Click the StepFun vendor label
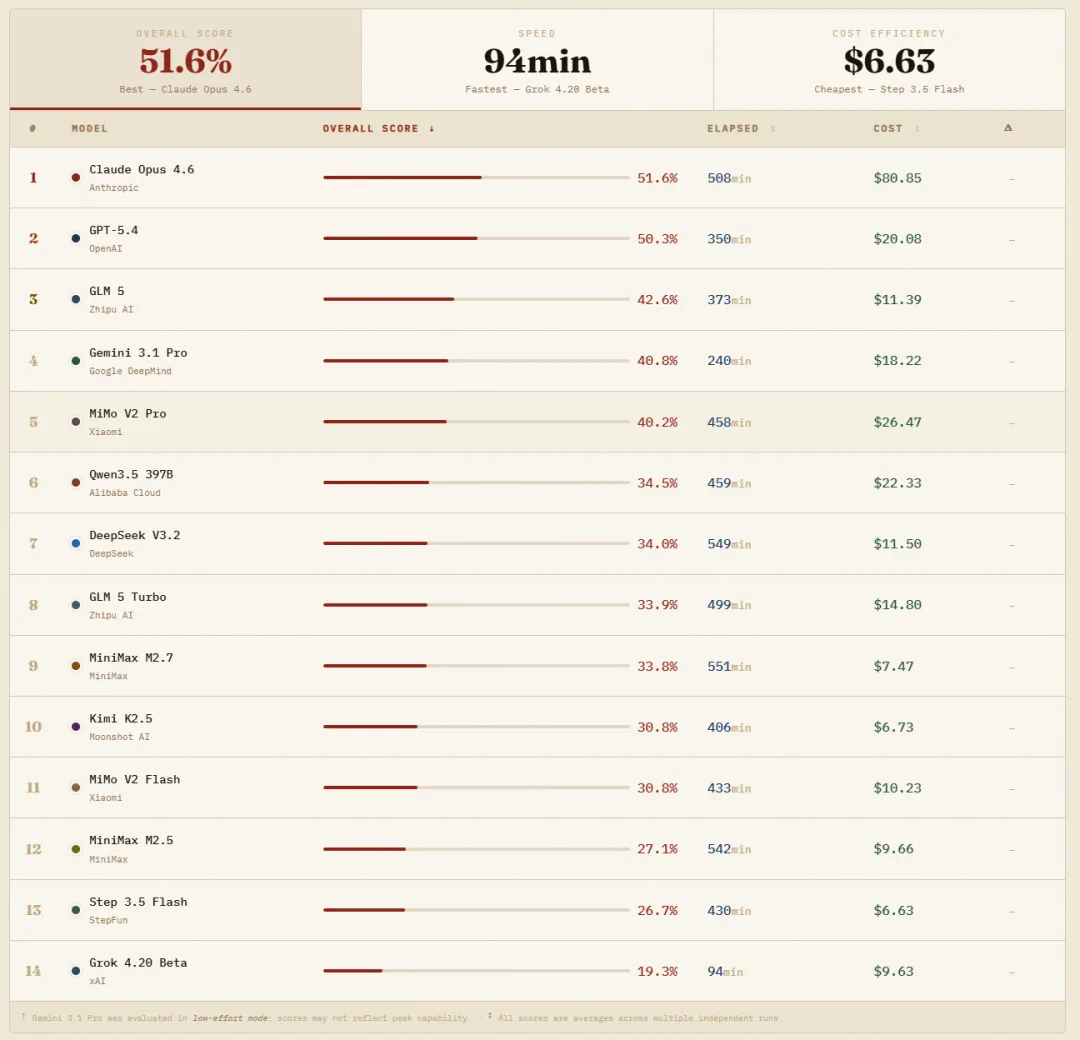This screenshot has height=1040, width=1080. [108, 920]
